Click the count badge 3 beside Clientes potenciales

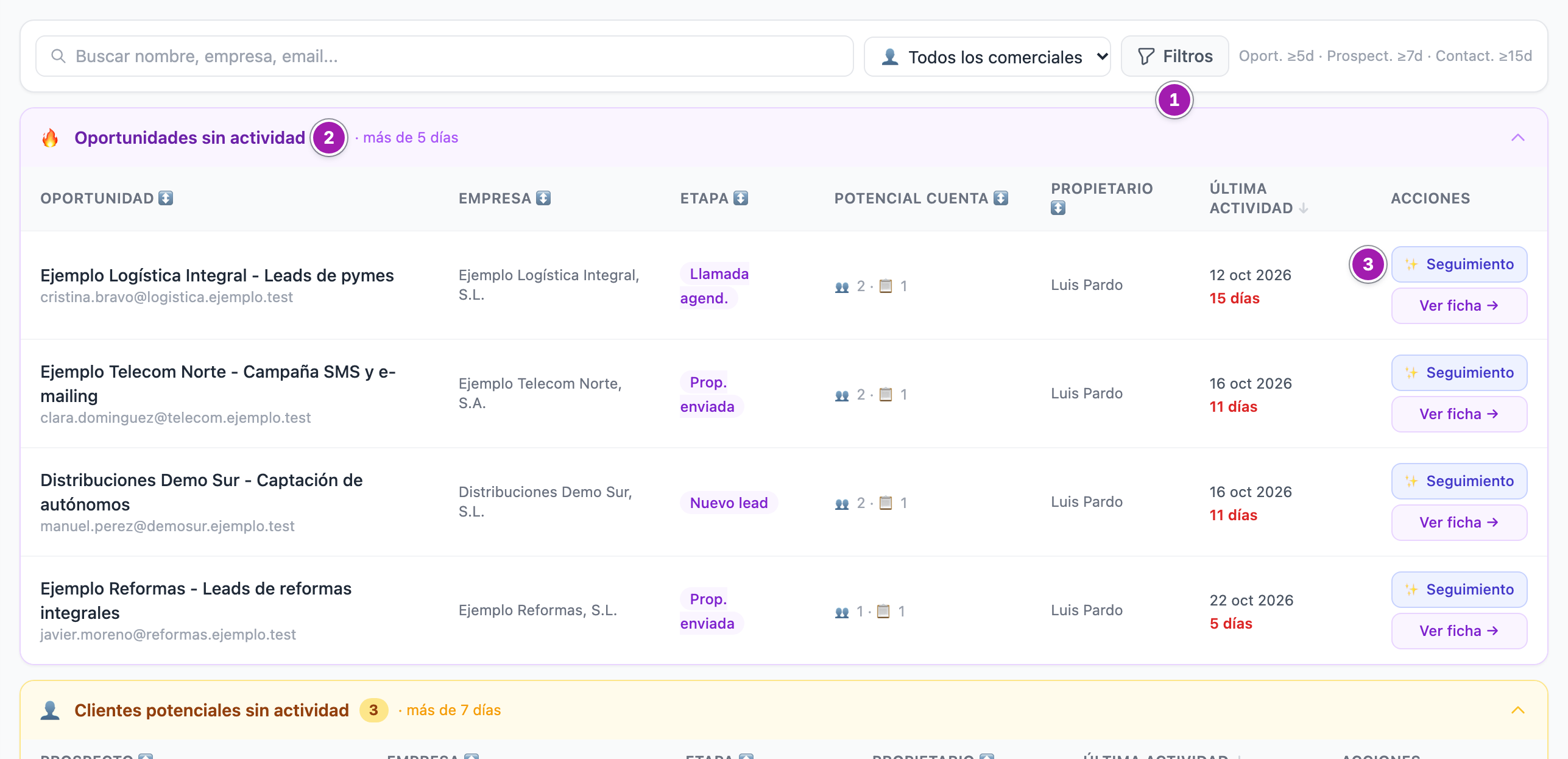click(373, 710)
